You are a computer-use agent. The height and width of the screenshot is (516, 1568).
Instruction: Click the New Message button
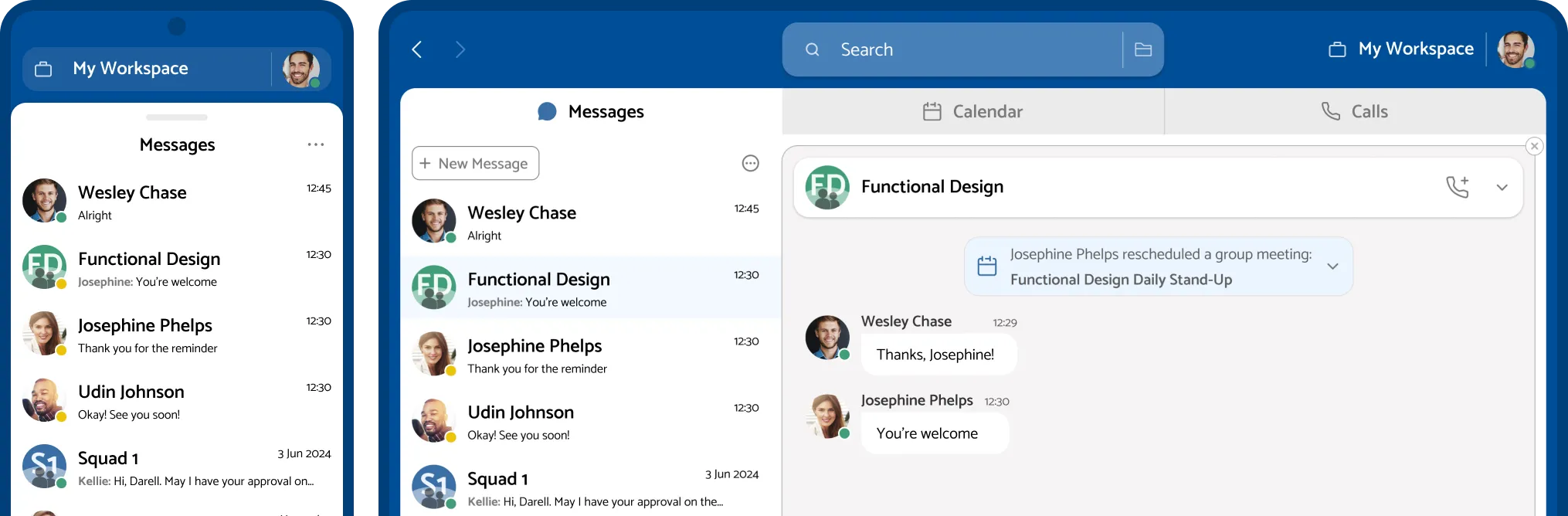point(475,164)
